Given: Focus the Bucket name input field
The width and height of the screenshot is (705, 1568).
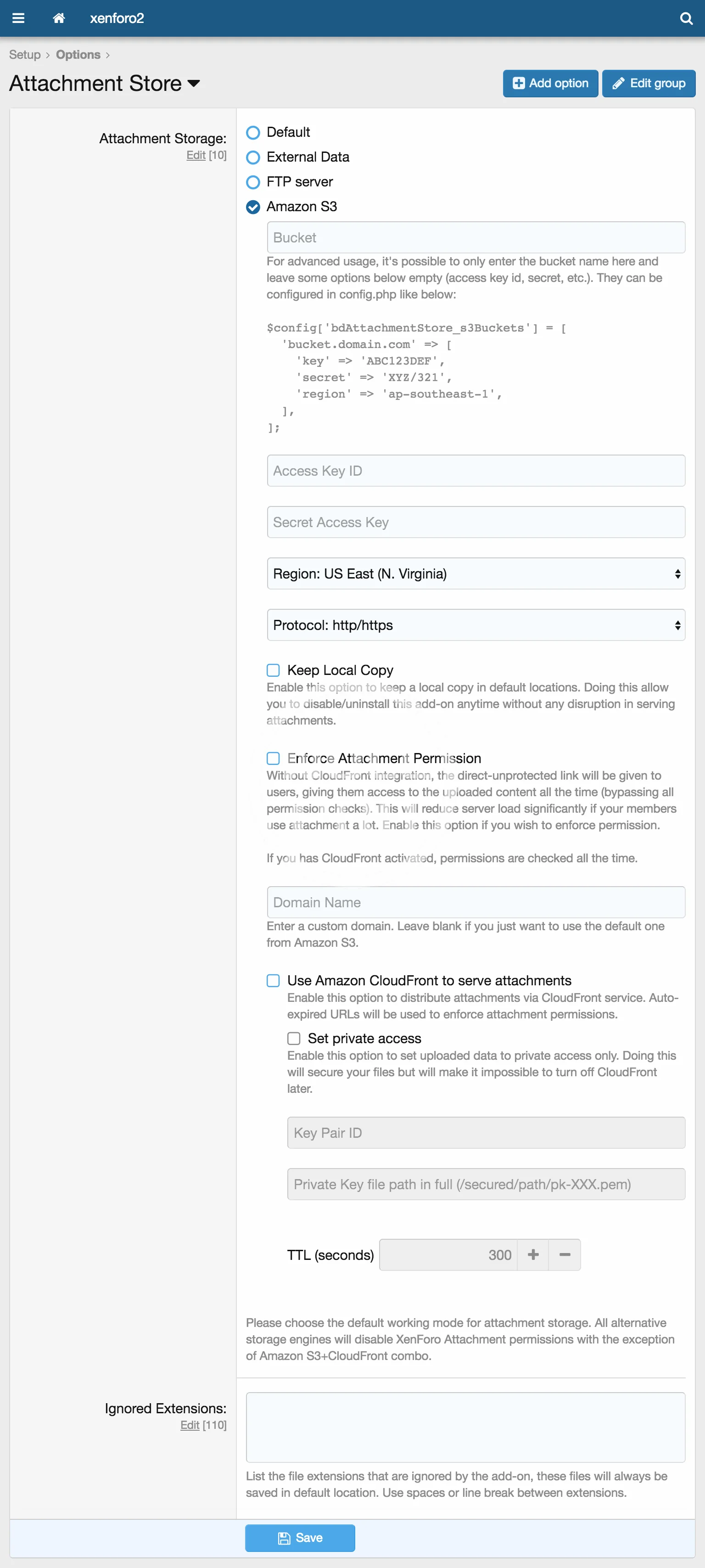Looking at the screenshot, I should (x=476, y=237).
